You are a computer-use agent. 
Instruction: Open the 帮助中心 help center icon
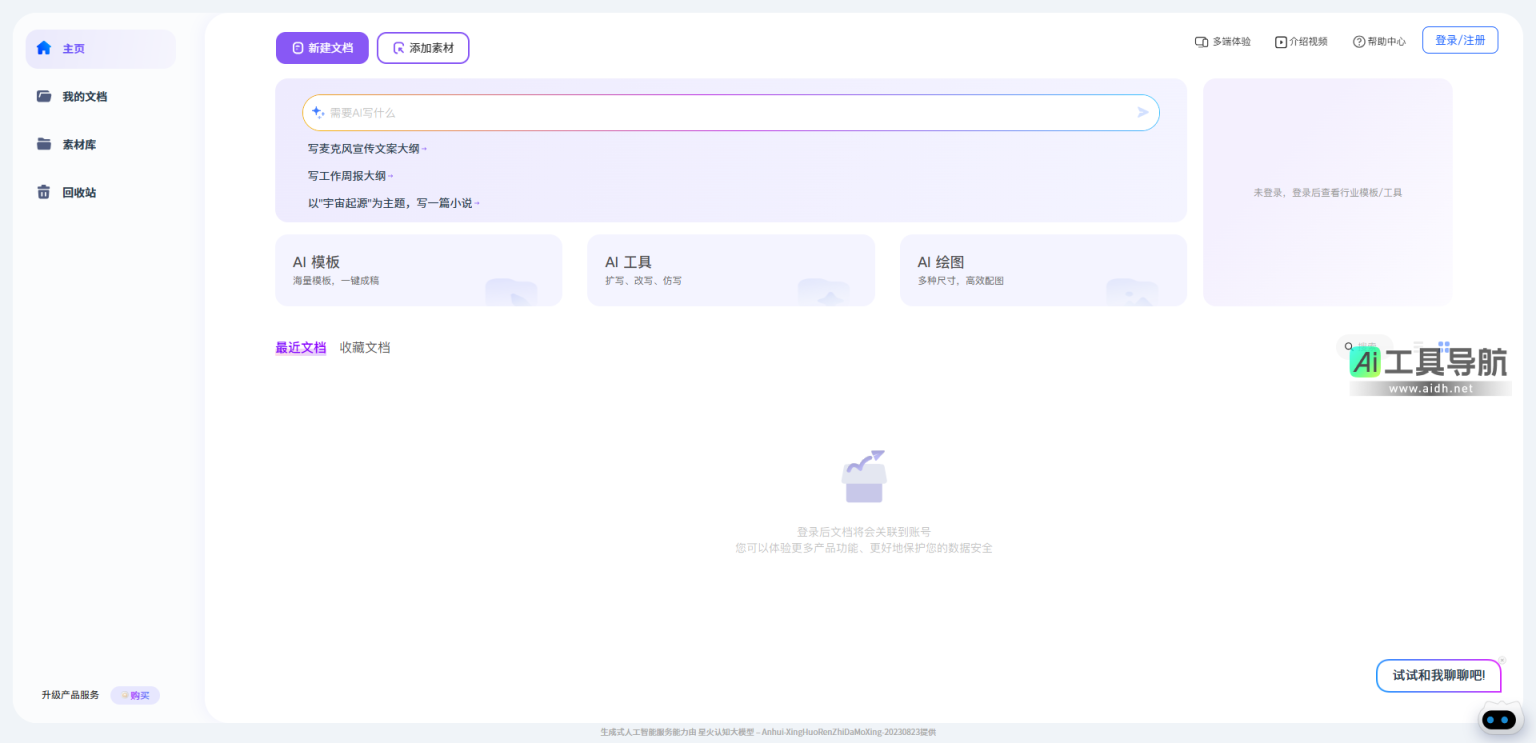point(1357,41)
